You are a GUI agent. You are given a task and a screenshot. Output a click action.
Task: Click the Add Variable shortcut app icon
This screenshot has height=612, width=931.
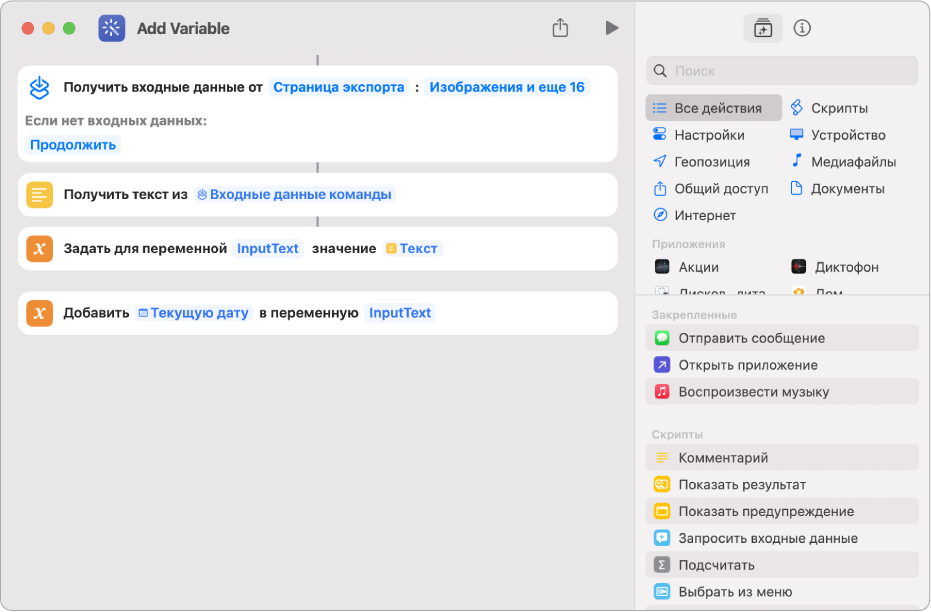tap(112, 28)
